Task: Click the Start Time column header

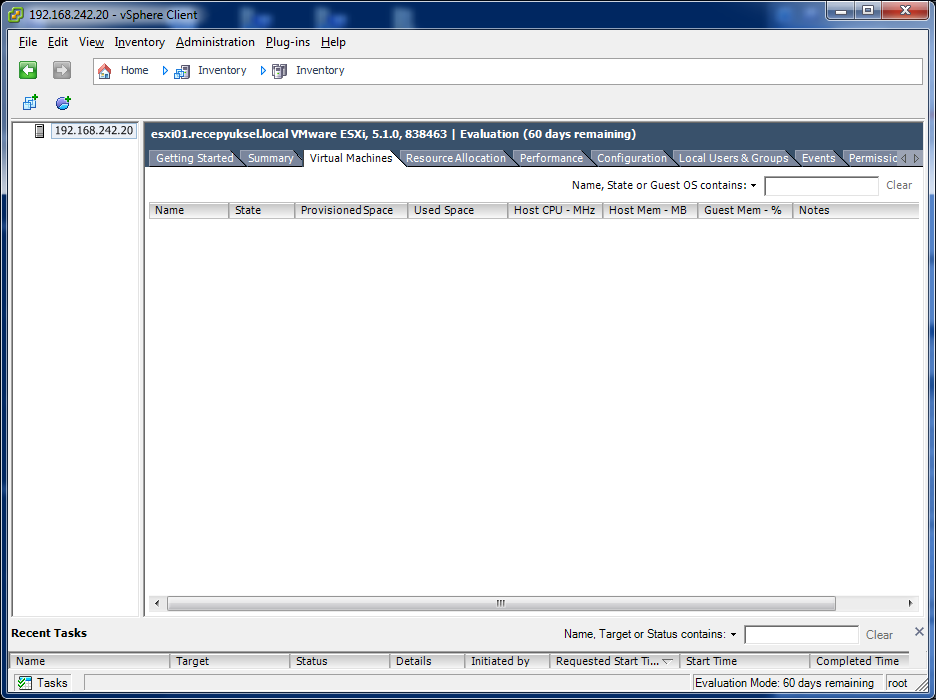Action: click(744, 661)
